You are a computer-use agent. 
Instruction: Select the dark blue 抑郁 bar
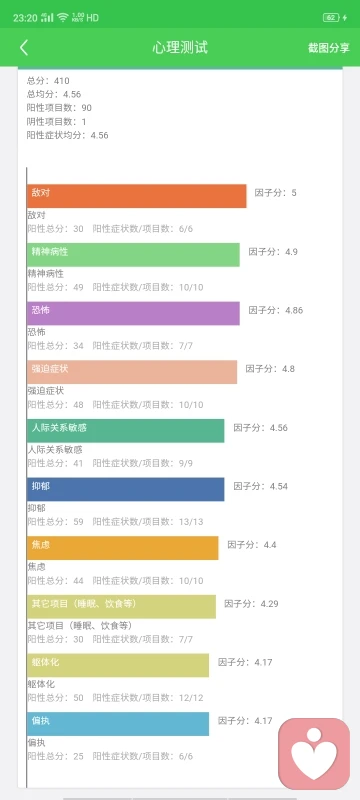click(125, 489)
